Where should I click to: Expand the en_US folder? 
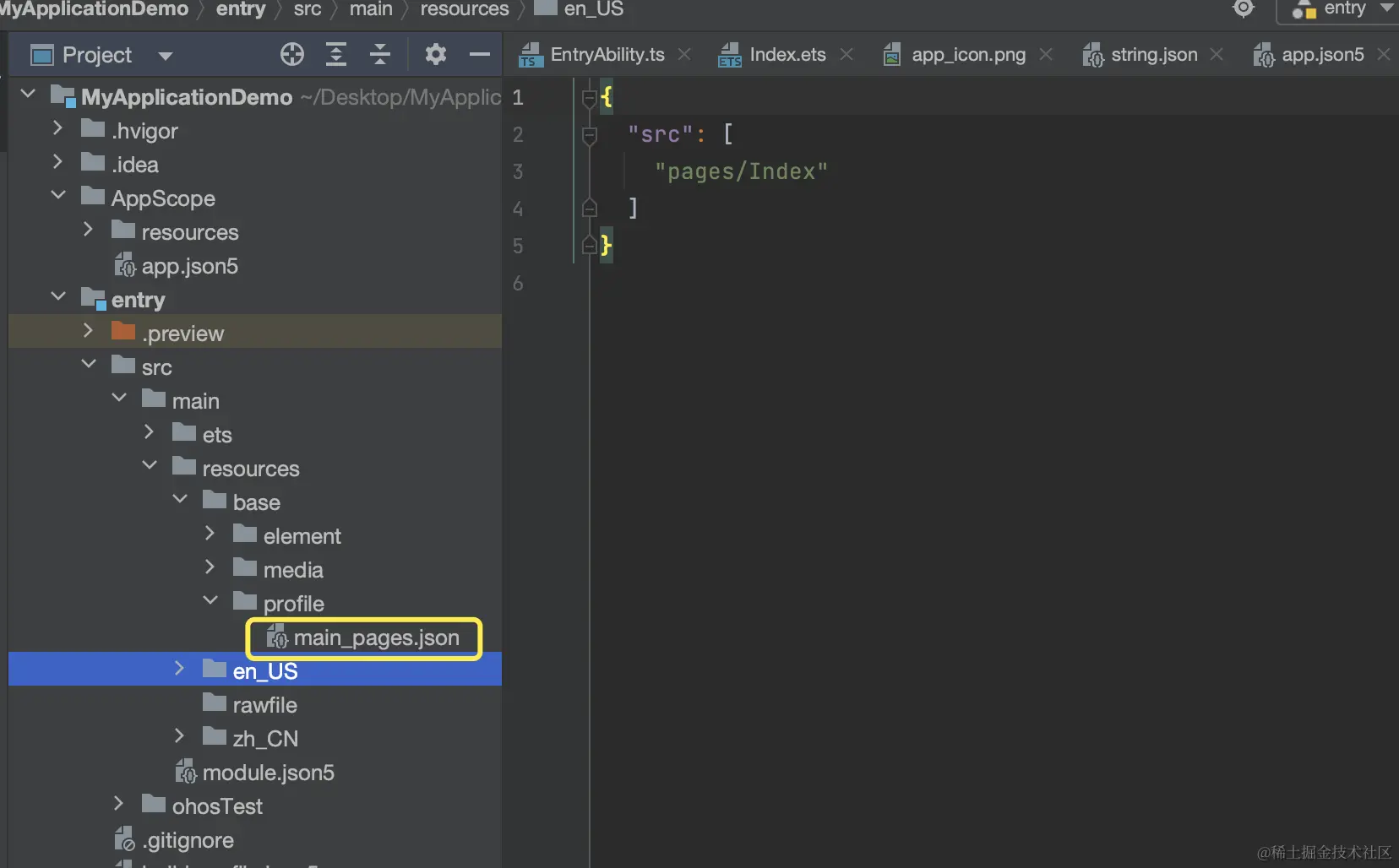(x=179, y=669)
